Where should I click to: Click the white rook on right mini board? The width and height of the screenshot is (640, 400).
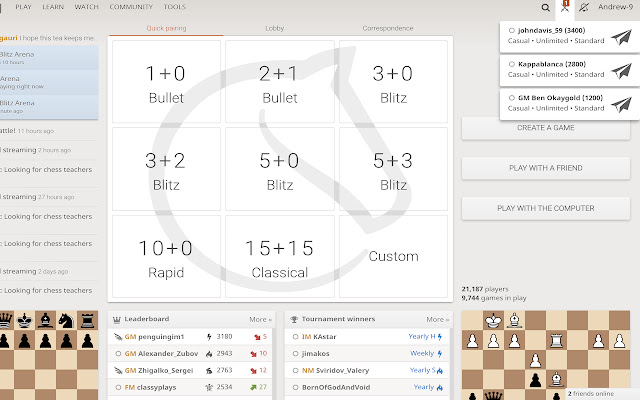pyautogui.click(x=556, y=340)
